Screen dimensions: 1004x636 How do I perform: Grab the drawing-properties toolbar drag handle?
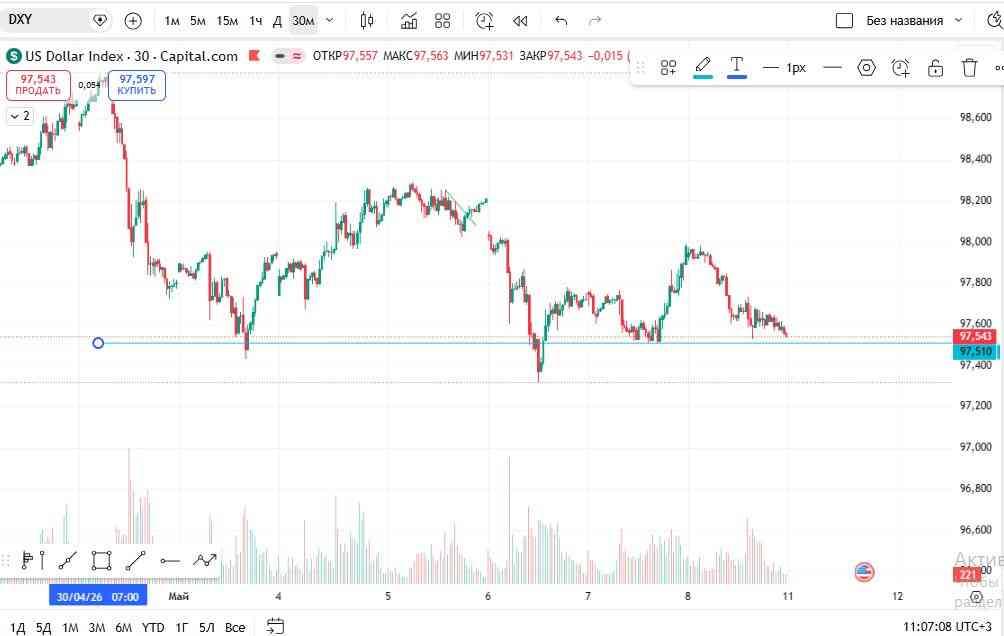640,67
